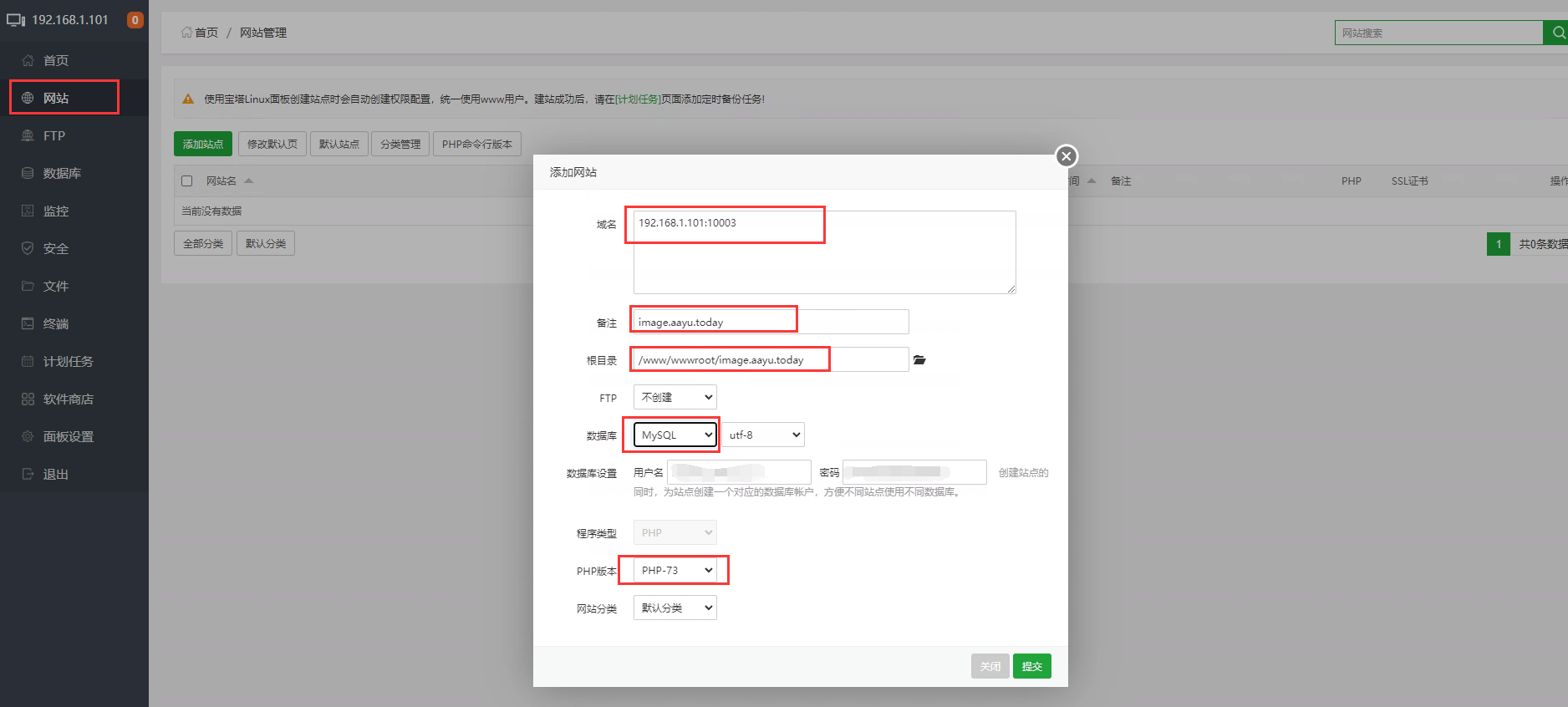Close the 添加网站 dialog with X icon
Image resolution: width=1568 pixels, height=707 pixels.
(x=1066, y=156)
